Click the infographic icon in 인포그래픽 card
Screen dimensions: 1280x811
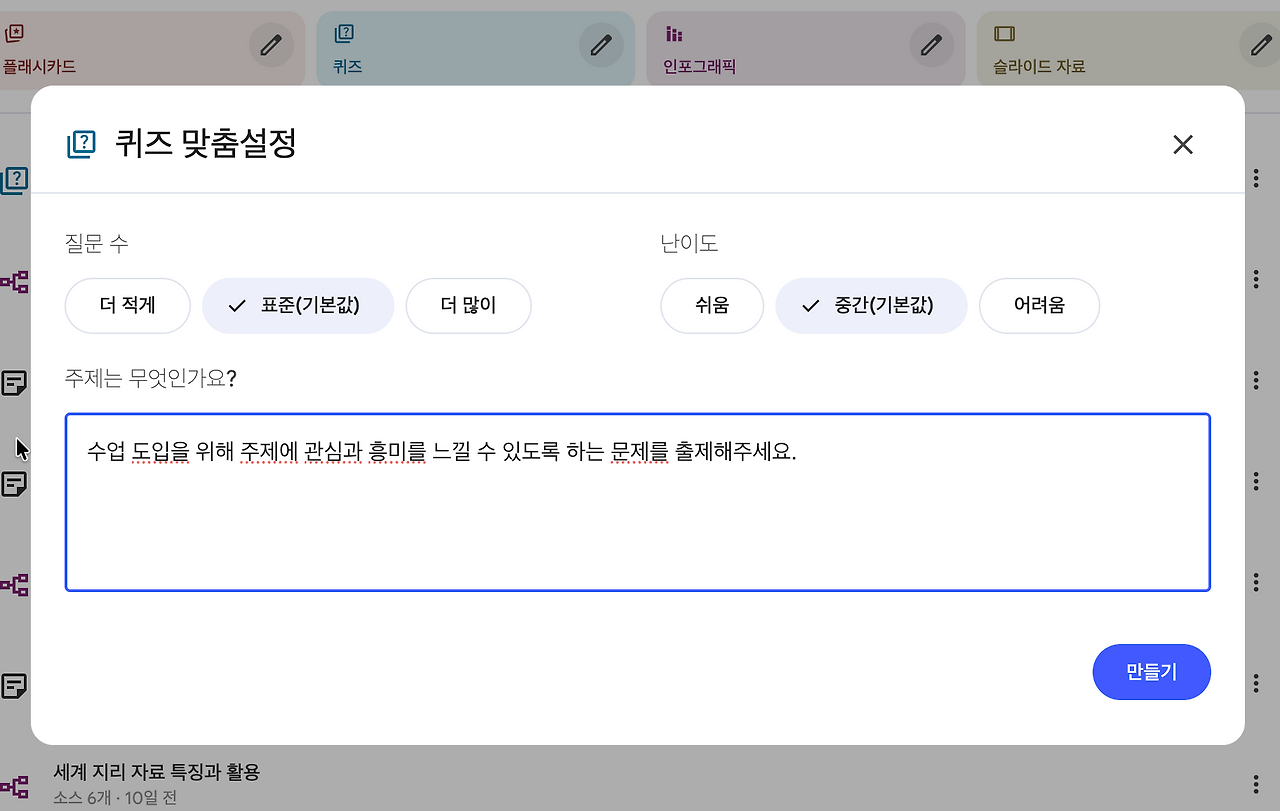674,34
